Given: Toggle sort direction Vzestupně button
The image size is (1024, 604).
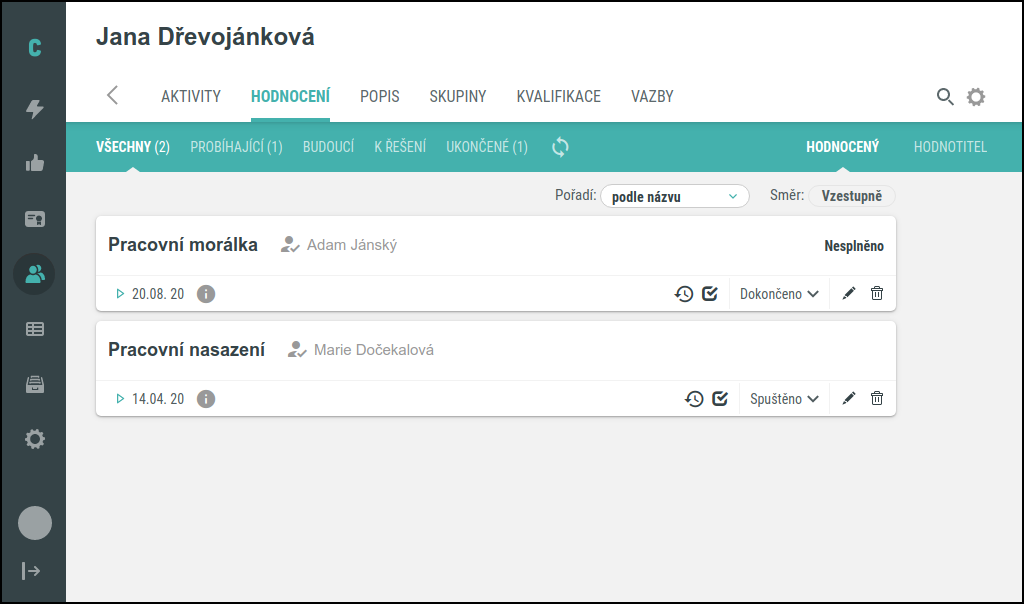Looking at the screenshot, I should click(x=851, y=197).
